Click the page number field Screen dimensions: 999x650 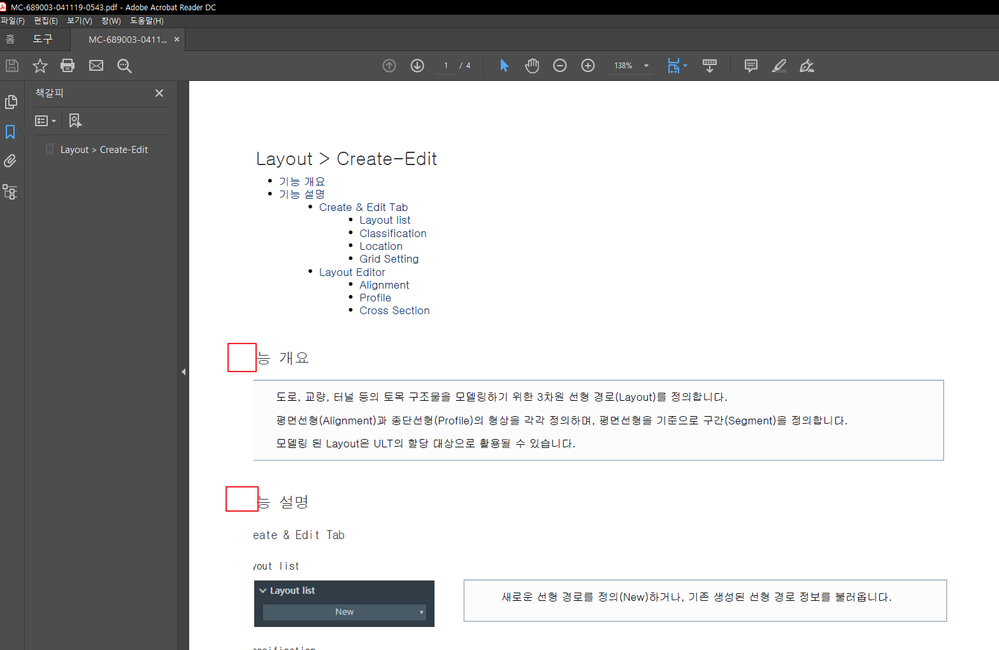446,66
